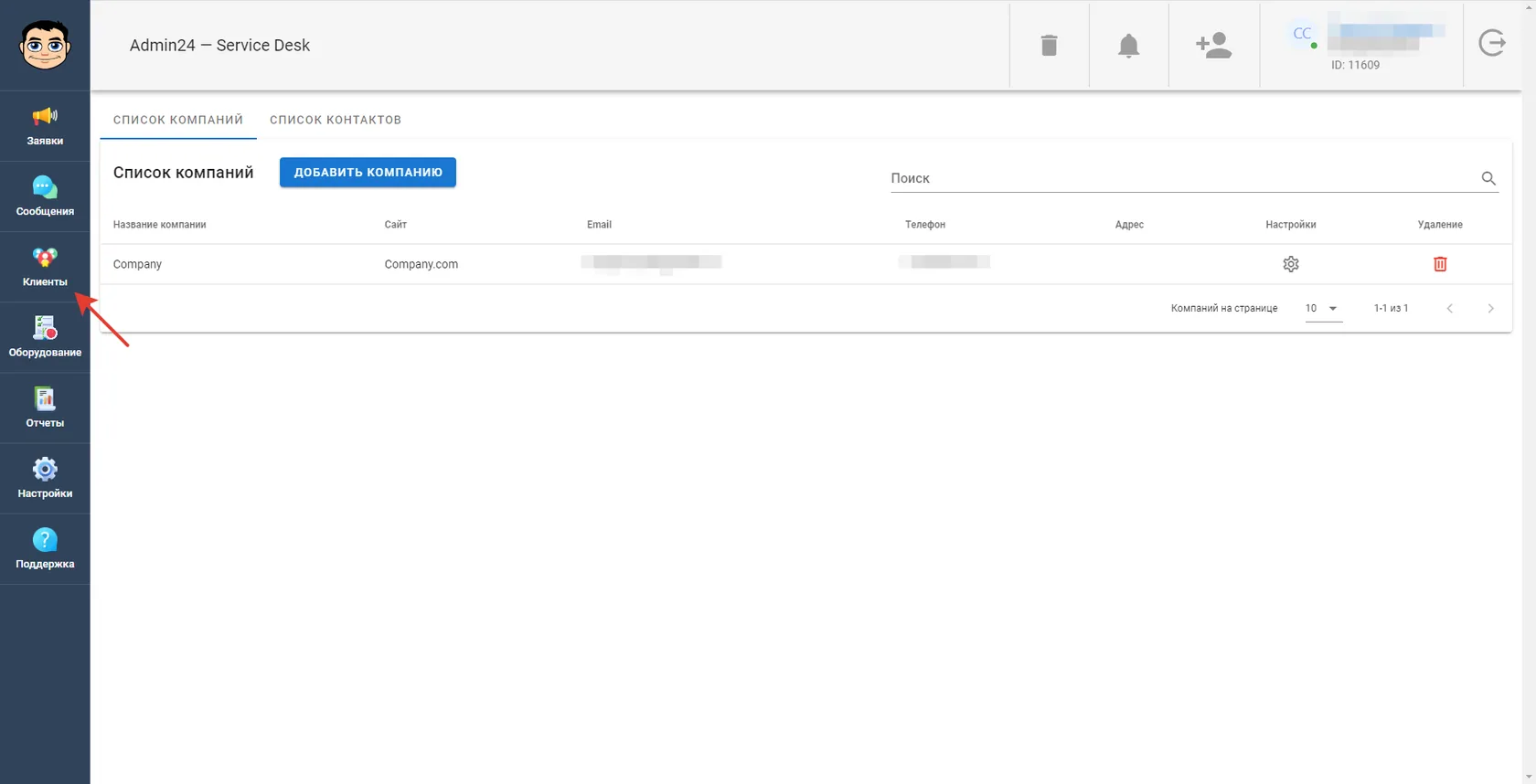Open the Заявки section in sidebar
Viewport: 1536px width, 784px height.
(45, 126)
